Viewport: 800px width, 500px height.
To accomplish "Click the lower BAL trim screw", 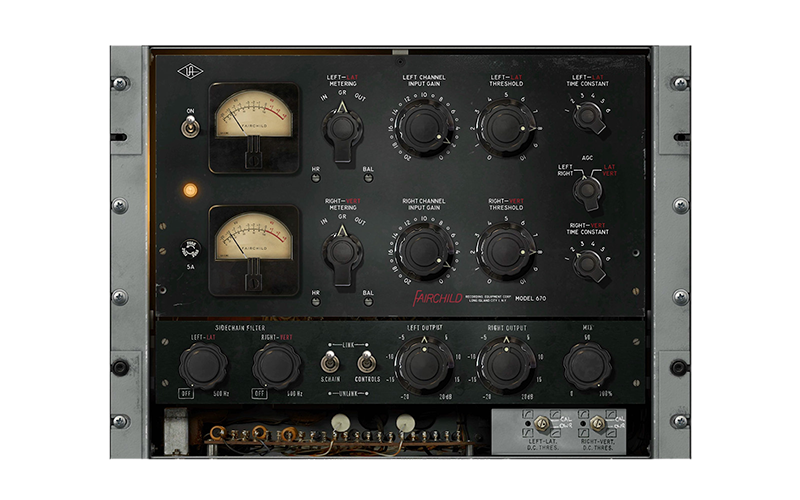I will [368, 302].
